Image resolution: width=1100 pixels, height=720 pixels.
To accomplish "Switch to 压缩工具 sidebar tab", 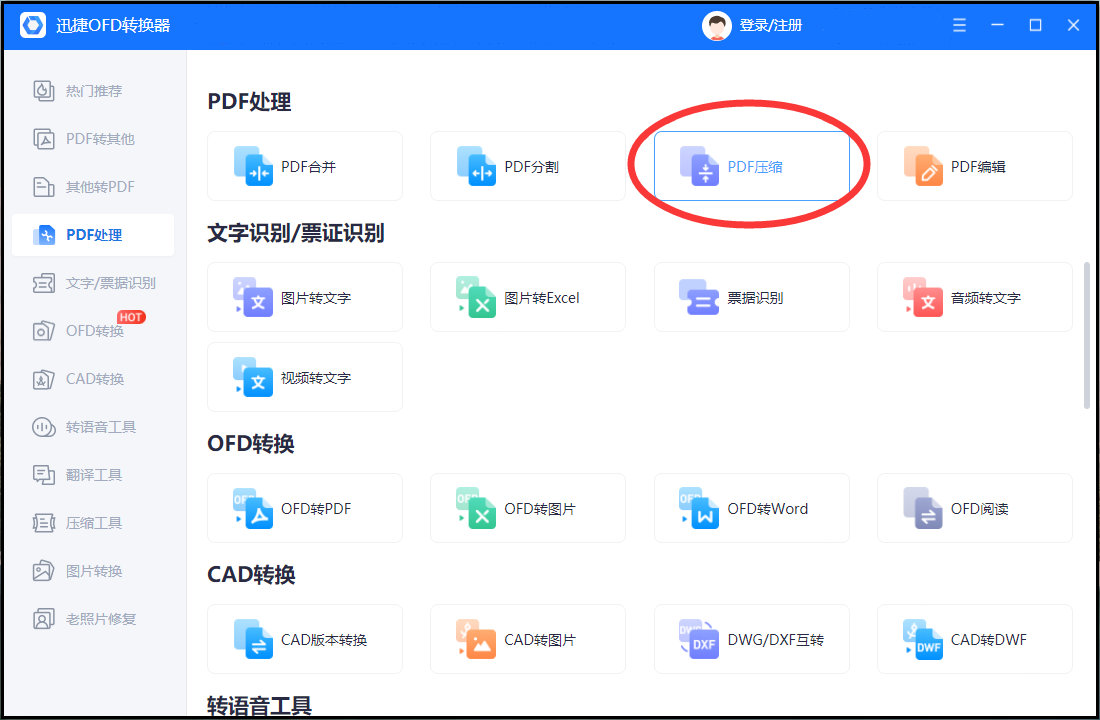I will coord(93,523).
